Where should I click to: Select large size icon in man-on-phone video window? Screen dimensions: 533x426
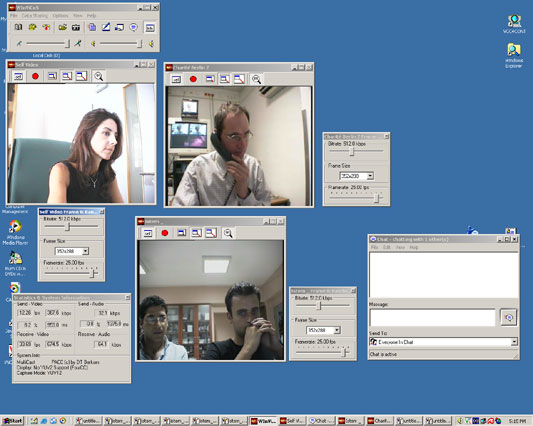click(x=239, y=79)
